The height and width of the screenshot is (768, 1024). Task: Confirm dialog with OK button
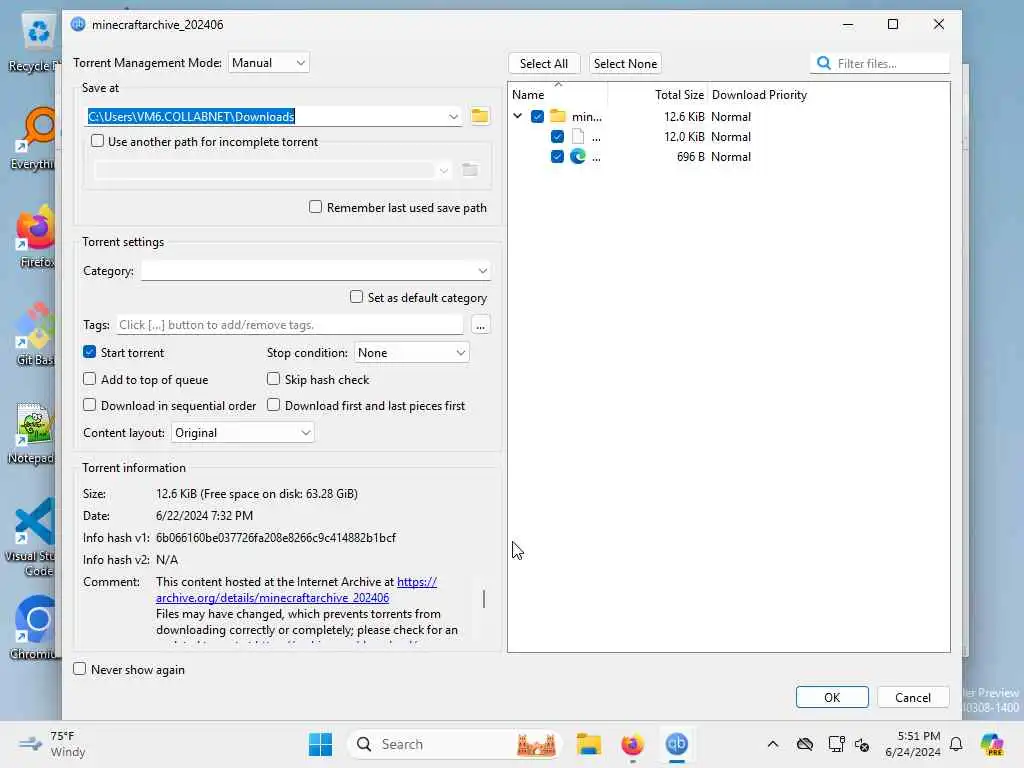(832, 697)
